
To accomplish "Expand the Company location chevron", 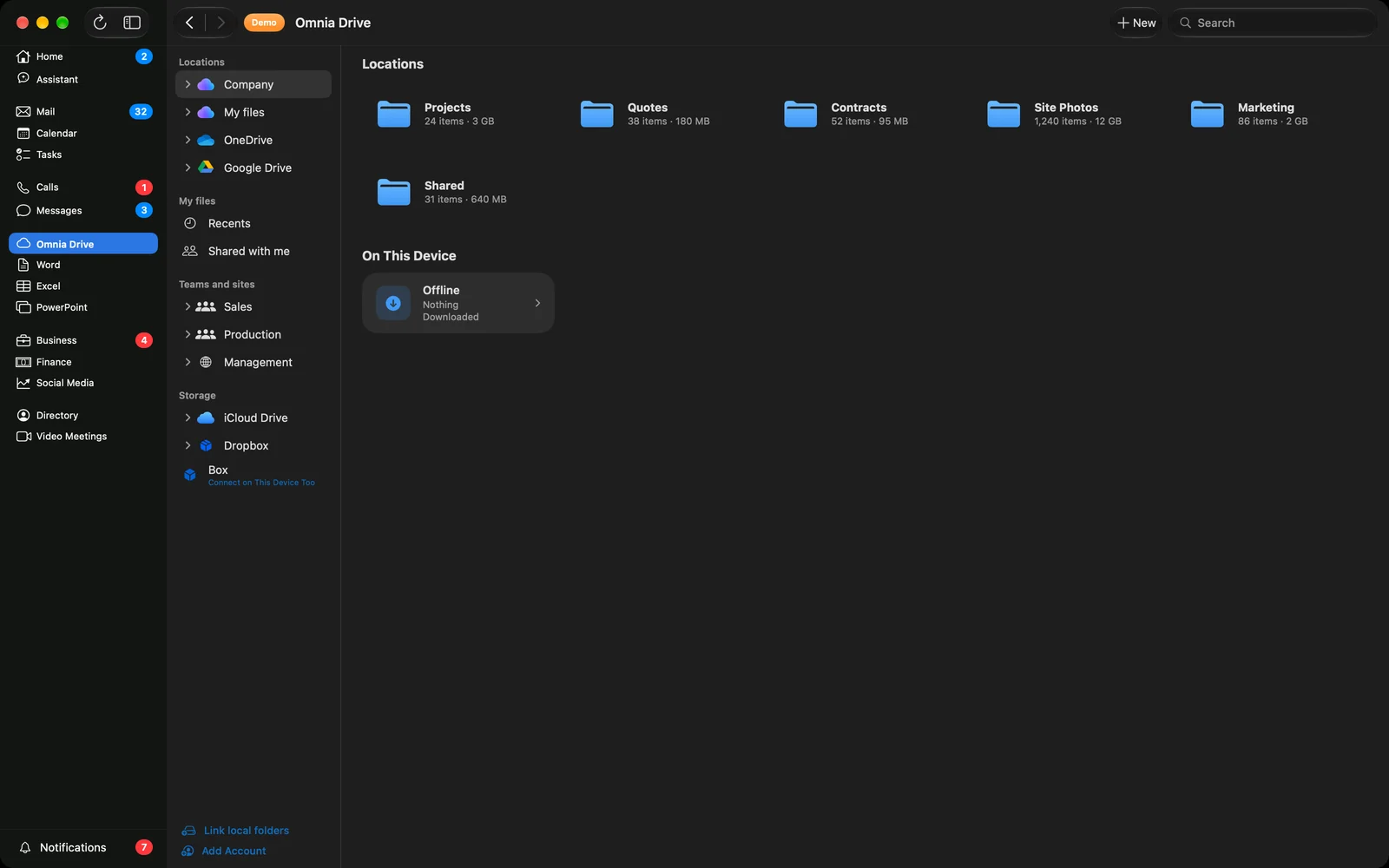I will tap(188, 84).
